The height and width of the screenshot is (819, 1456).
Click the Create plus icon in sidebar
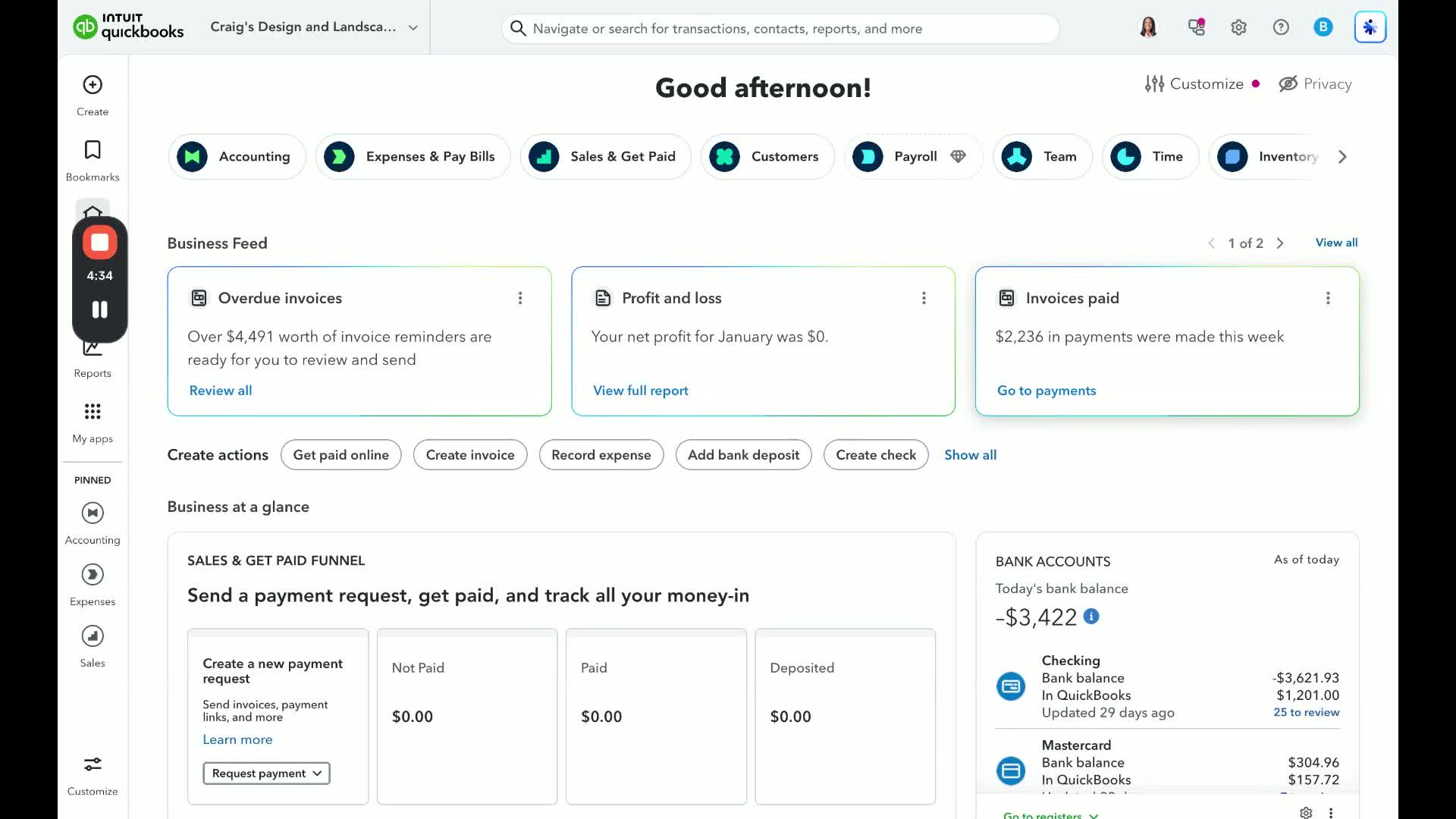93,85
